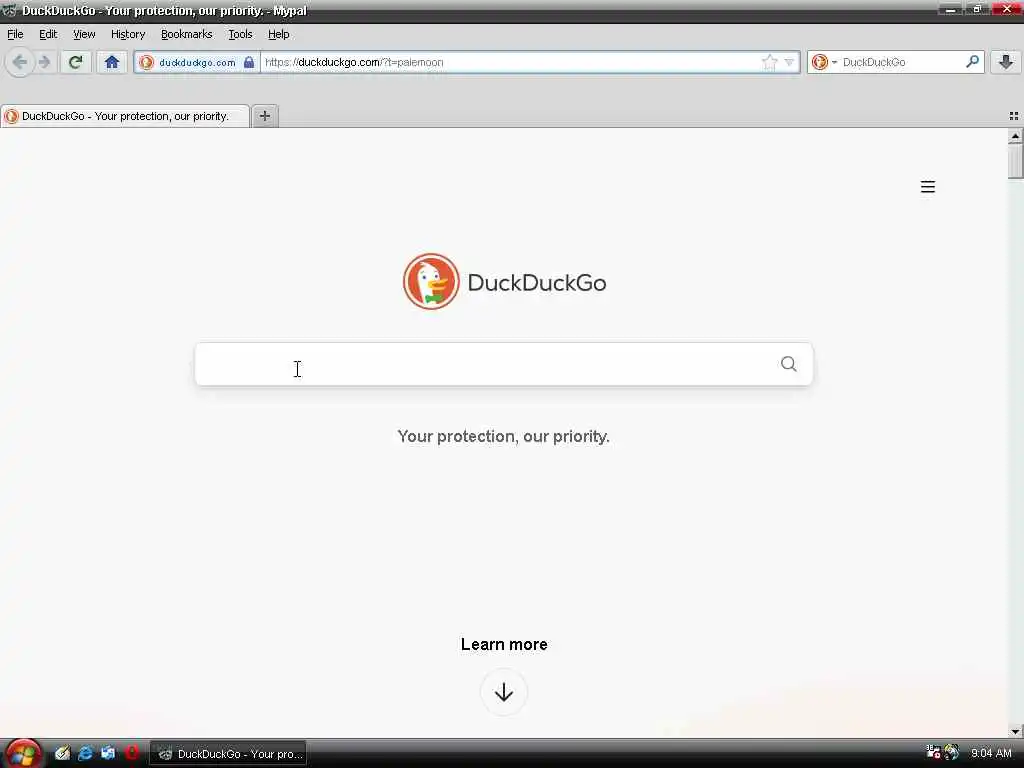
Task: Click the first quick launch icon beside Start
Action: click(x=62, y=753)
